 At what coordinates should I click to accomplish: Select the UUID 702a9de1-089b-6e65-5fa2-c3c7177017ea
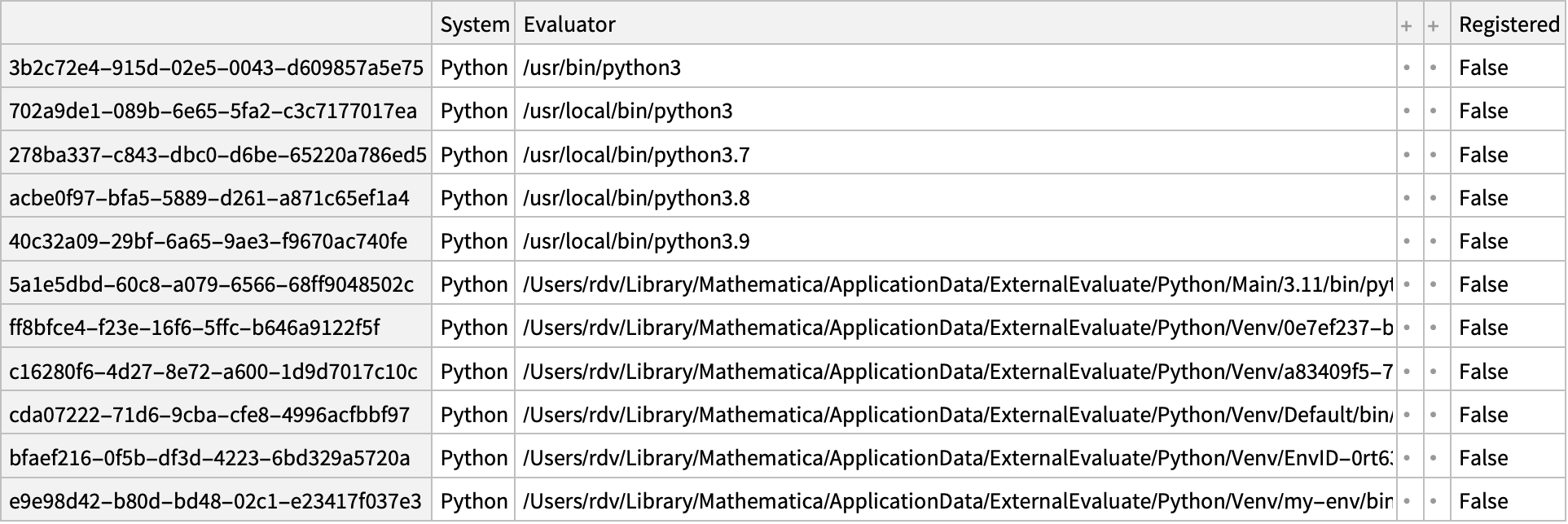point(213,111)
